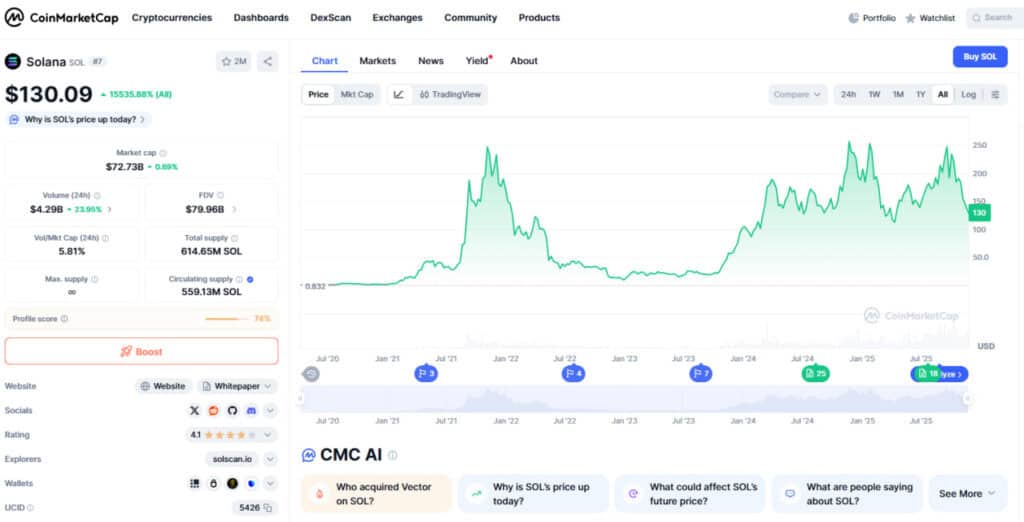This screenshot has height=522, width=1024.
Task: Set chart range to 1M
Action: pos(898,95)
